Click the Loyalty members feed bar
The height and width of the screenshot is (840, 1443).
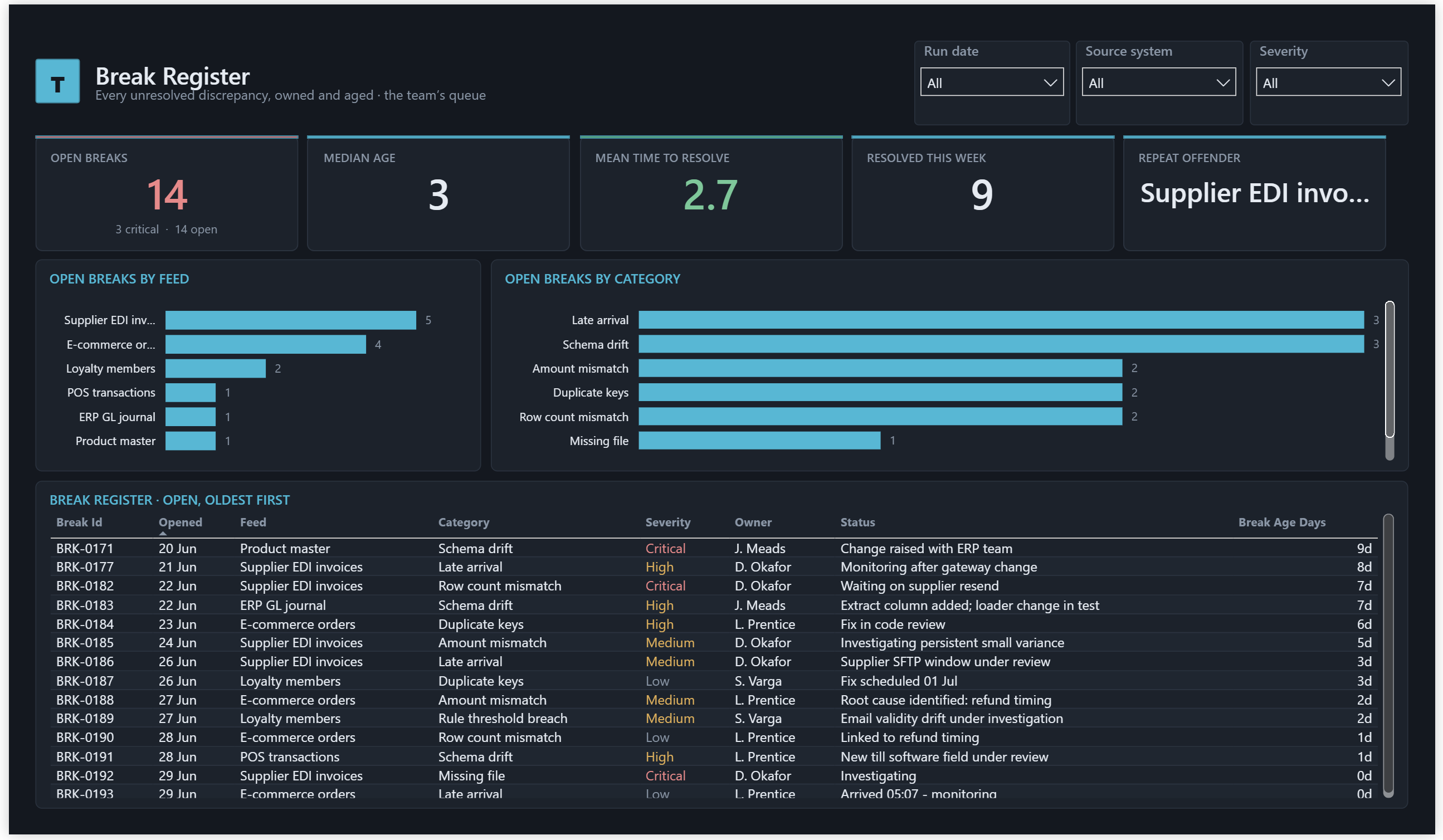tap(215, 368)
